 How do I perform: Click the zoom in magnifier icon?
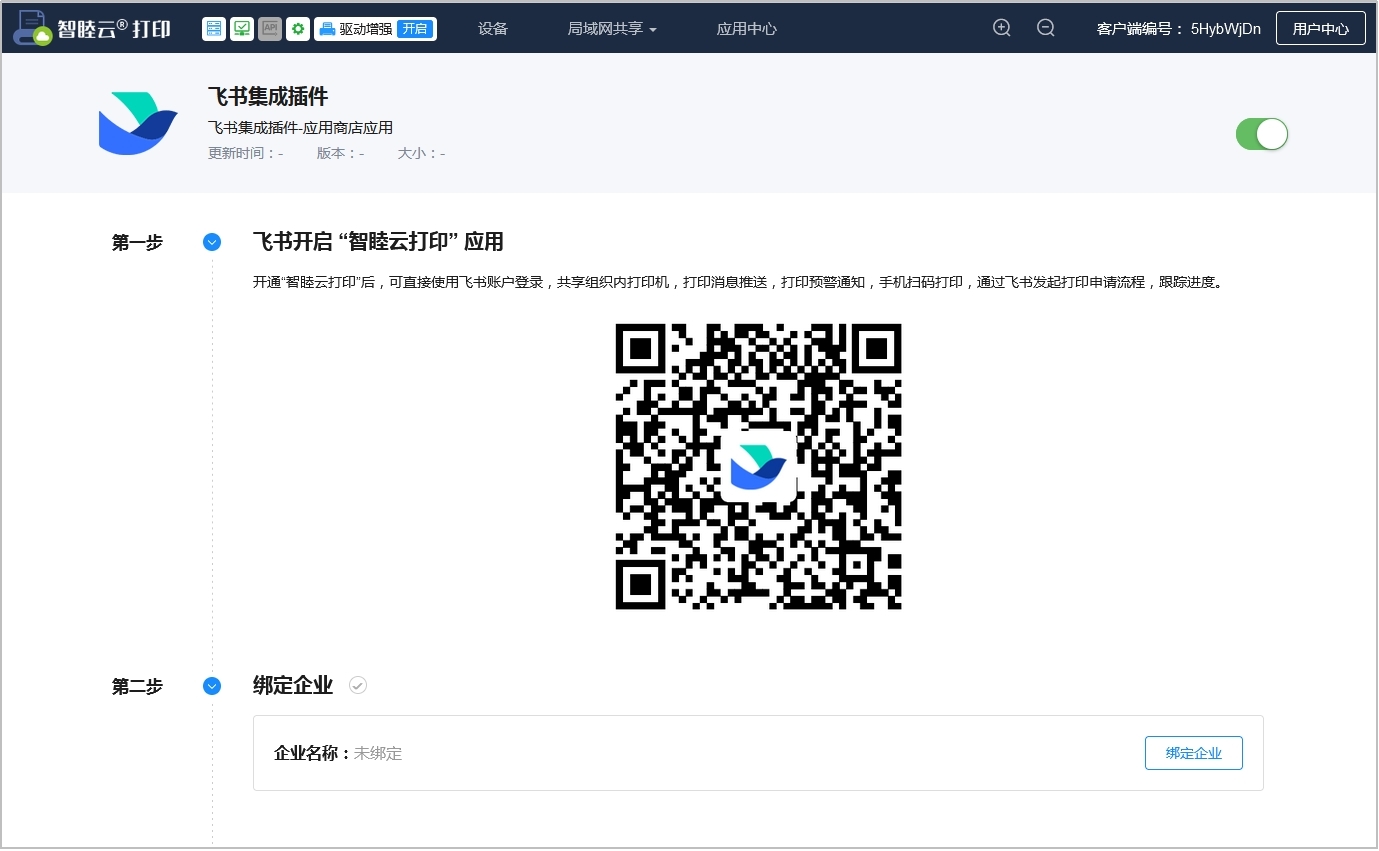[1002, 28]
